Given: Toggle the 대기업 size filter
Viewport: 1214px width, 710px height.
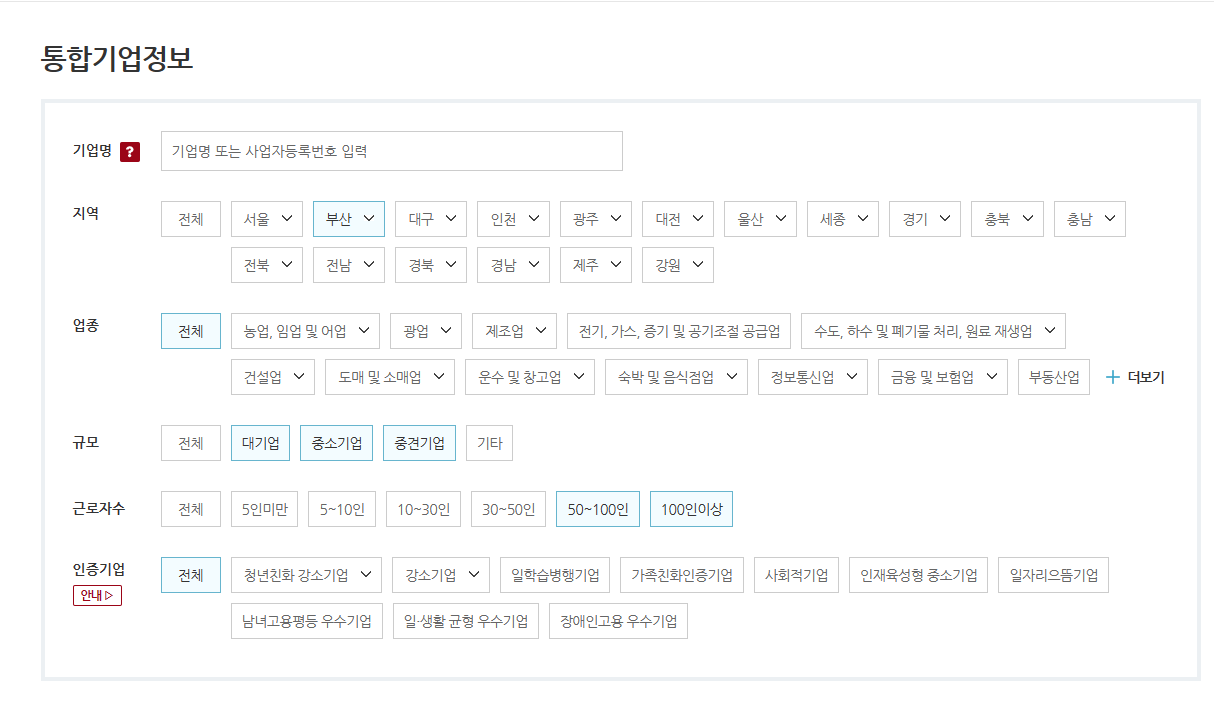Looking at the screenshot, I should (x=260, y=443).
